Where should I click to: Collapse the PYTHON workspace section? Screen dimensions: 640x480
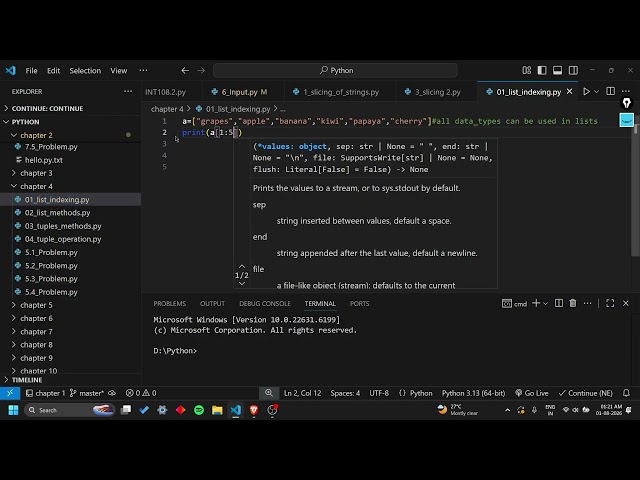click(70, 122)
